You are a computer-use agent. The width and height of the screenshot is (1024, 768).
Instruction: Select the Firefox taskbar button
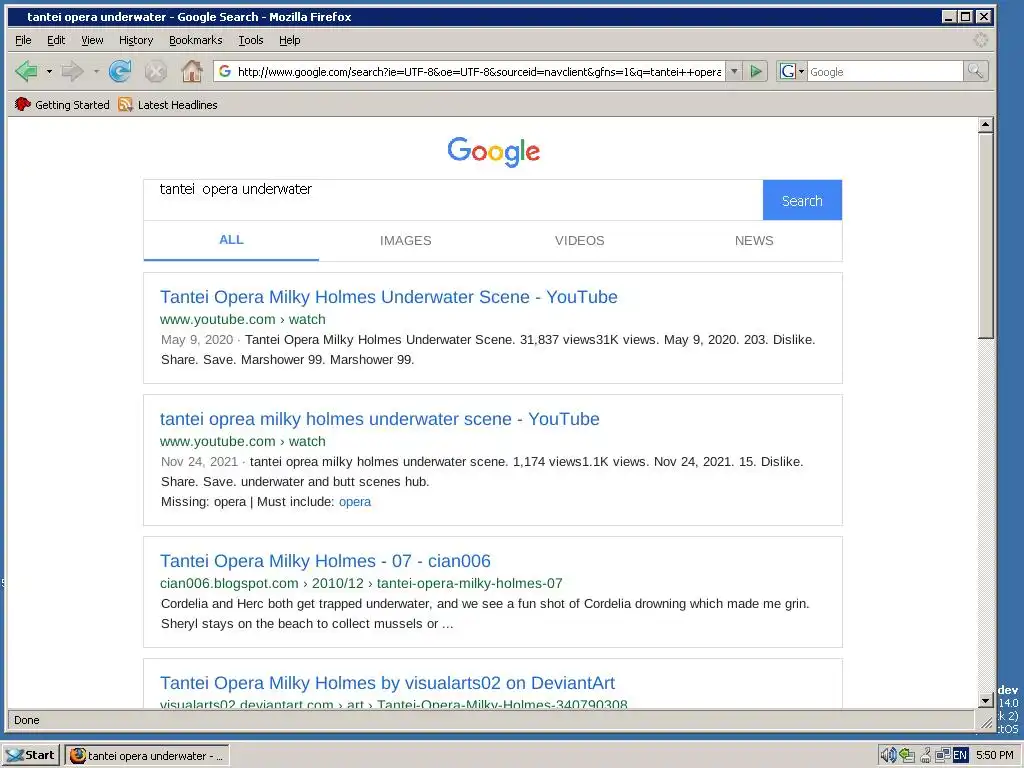coord(148,756)
